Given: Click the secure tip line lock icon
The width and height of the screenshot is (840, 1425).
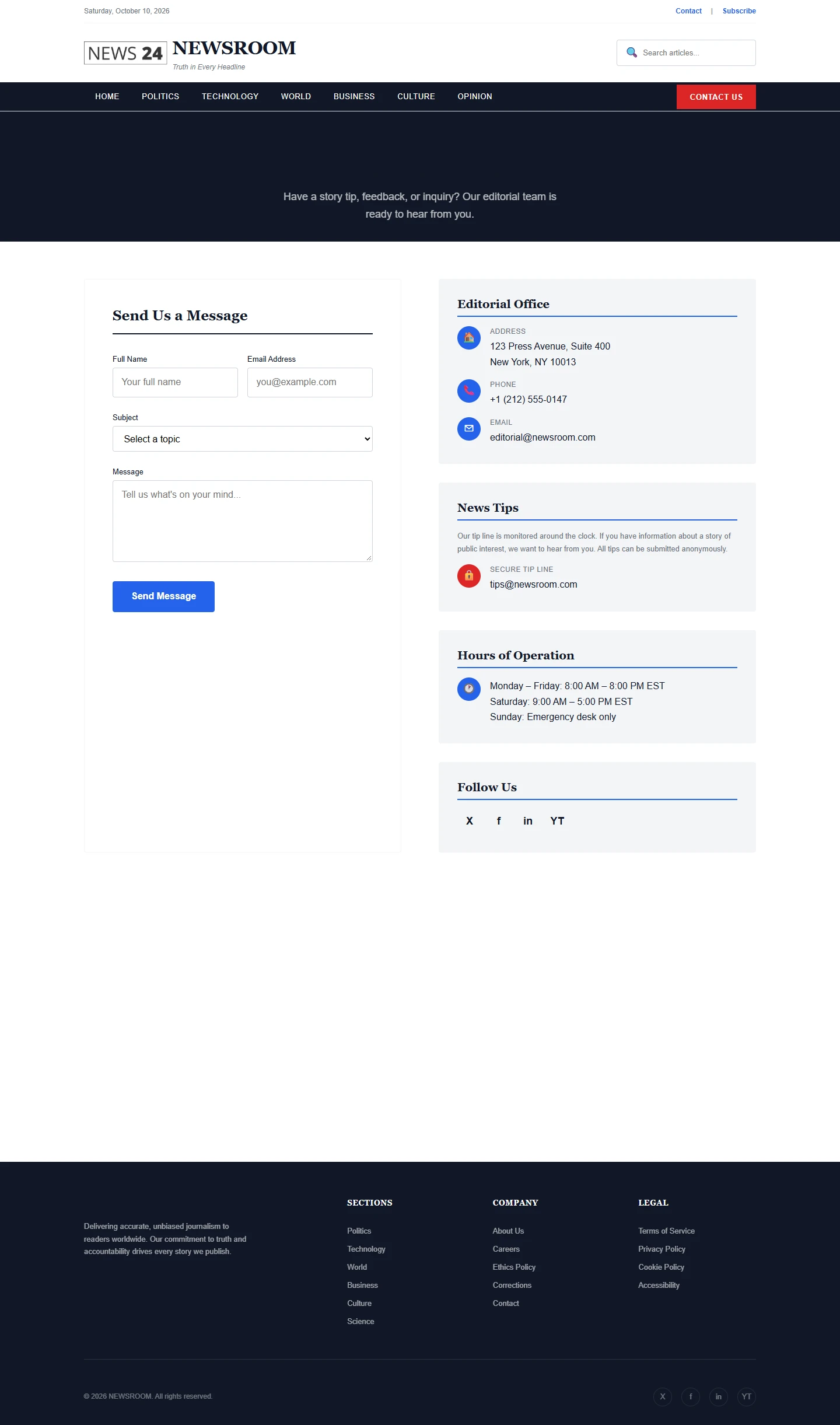Looking at the screenshot, I should click(x=469, y=576).
